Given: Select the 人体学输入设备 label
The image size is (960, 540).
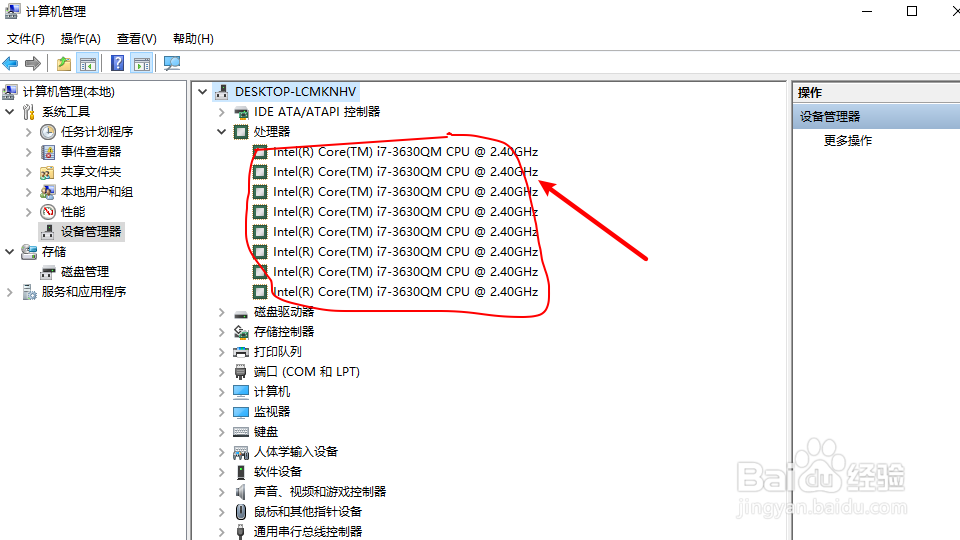Looking at the screenshot, I should [x=296, y=452].
